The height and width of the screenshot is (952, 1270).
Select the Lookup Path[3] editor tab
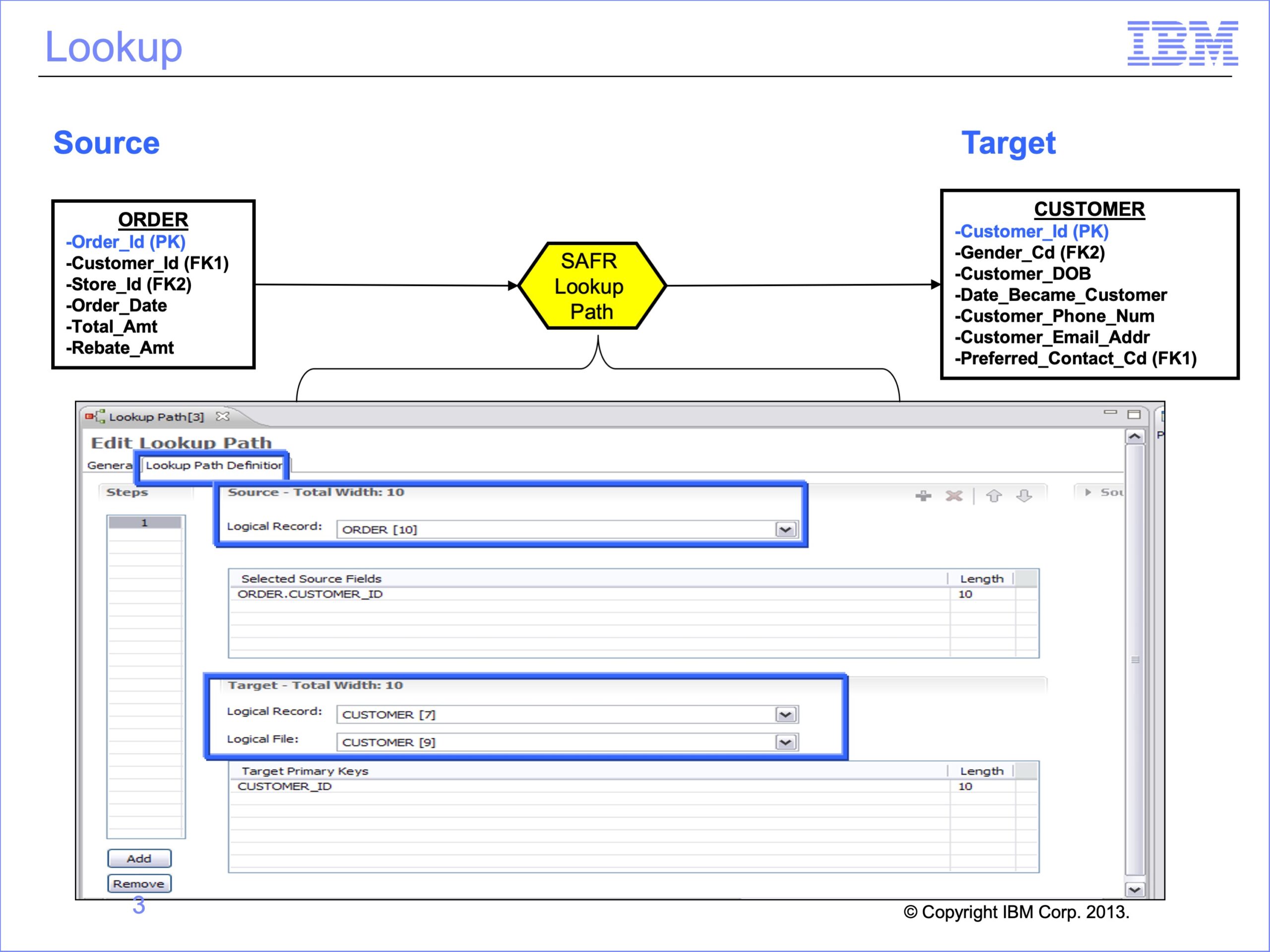156,416
